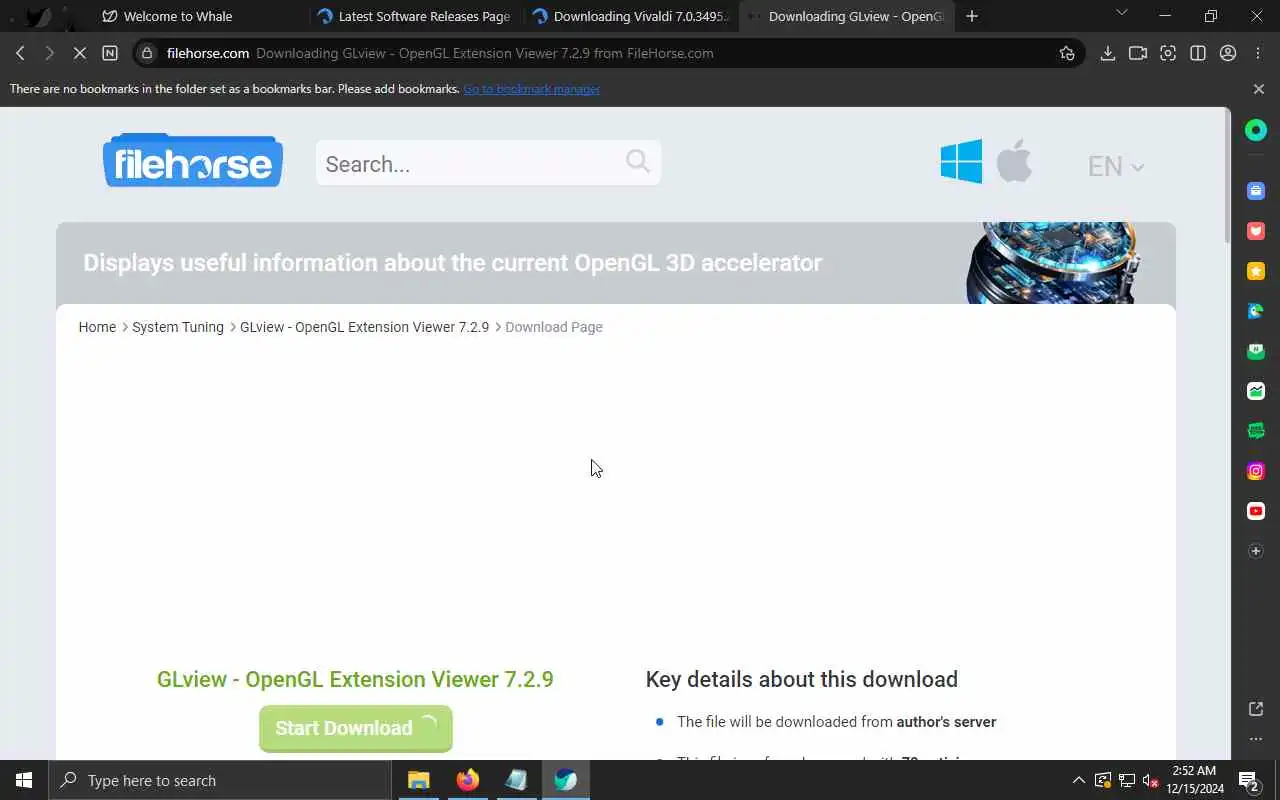Stop the page from loading
The width and height of the screenshot is (1280, 800).
[79, 53]
